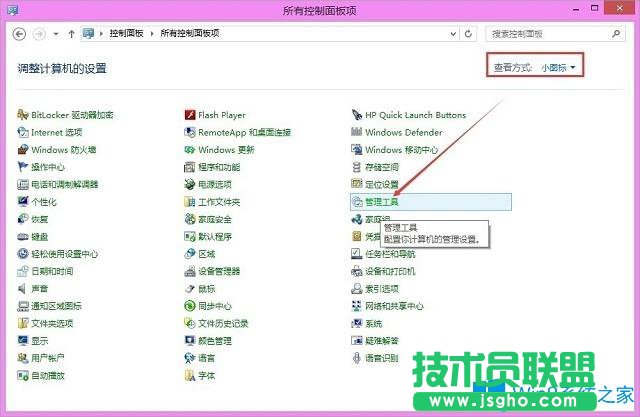
Task: Open the 恢复 recovery link
Action: pyautogui.click(x=40, y=219)
